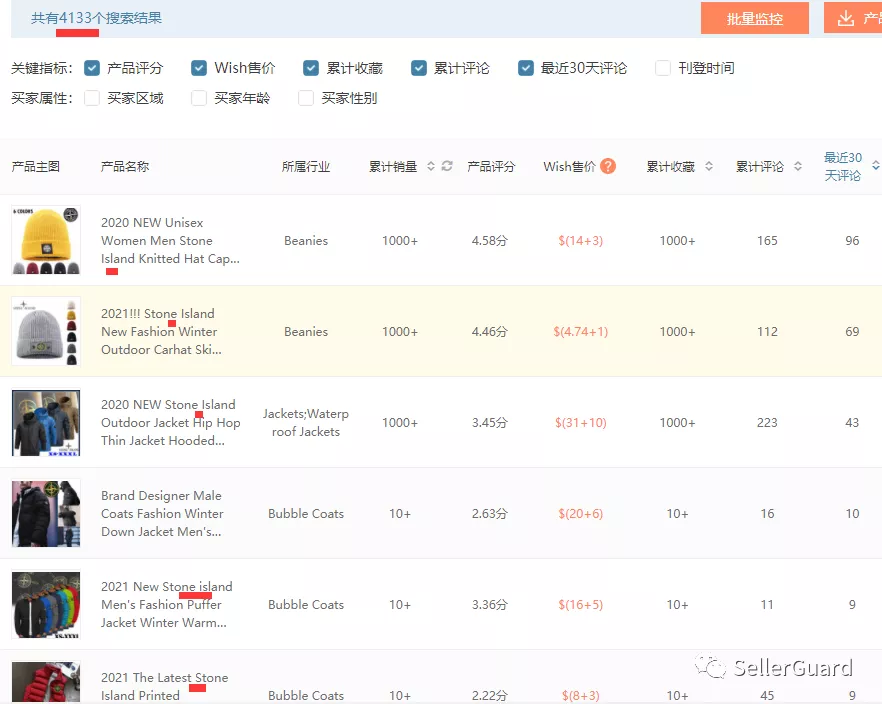Click the 产品名称 column header
Viewport: 882px width, 704px height.
[x=125, y=166]
